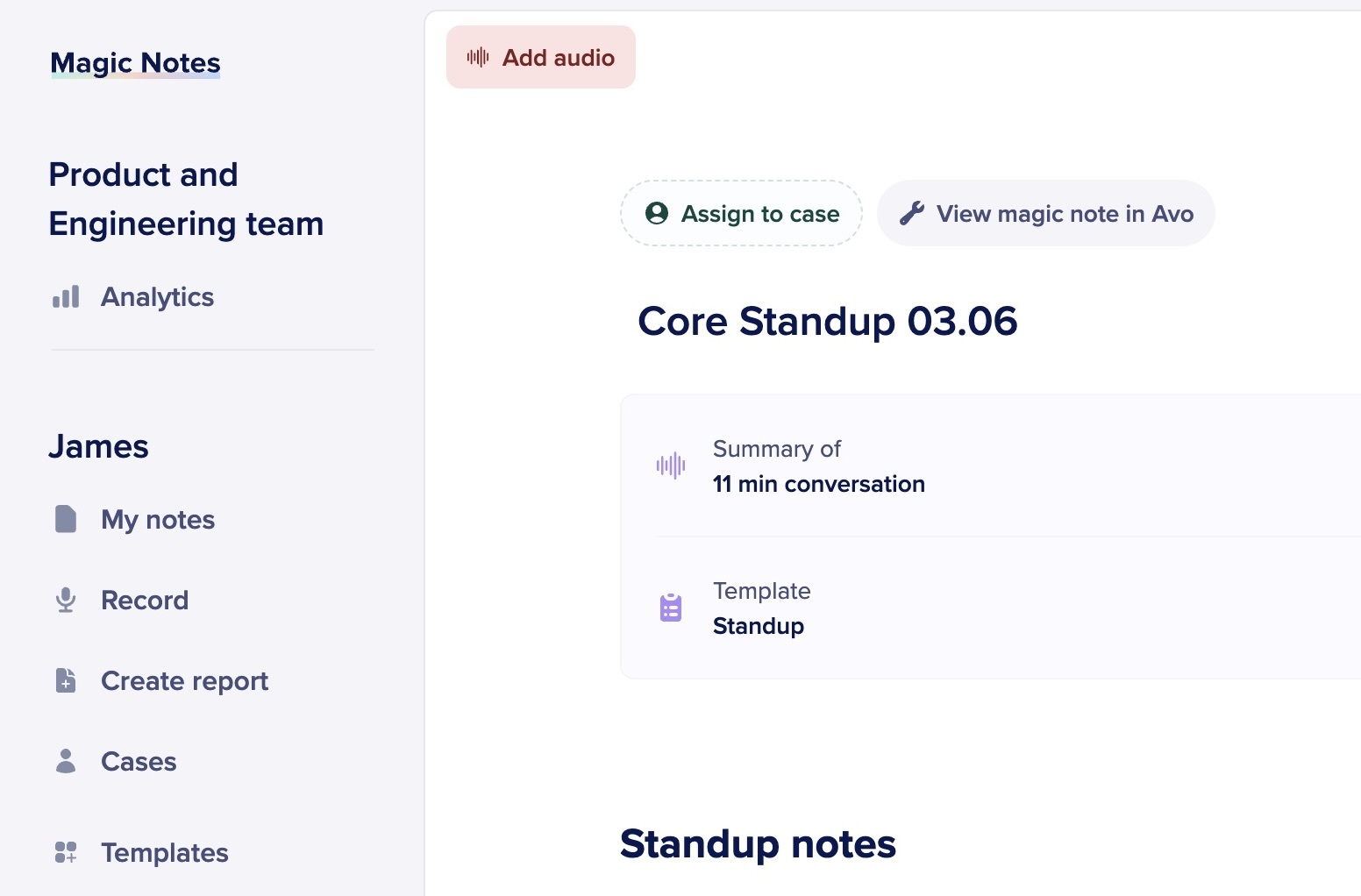Click the Core Standup 03.06 title
Screen dimensions: 1361x896
[x=827, y=321]
